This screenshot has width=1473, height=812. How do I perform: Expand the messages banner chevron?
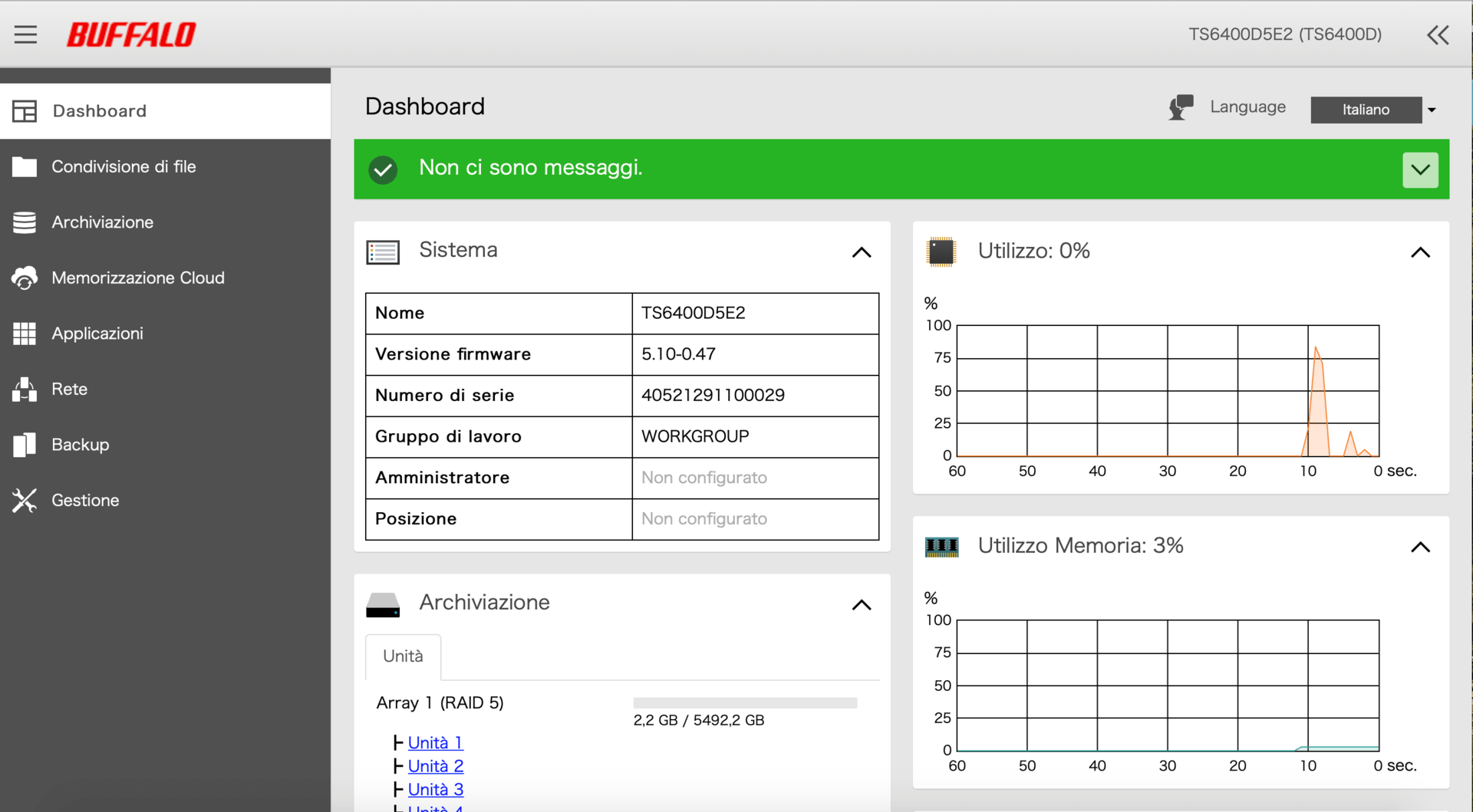pyautogui.click(x=1420, y=170)
